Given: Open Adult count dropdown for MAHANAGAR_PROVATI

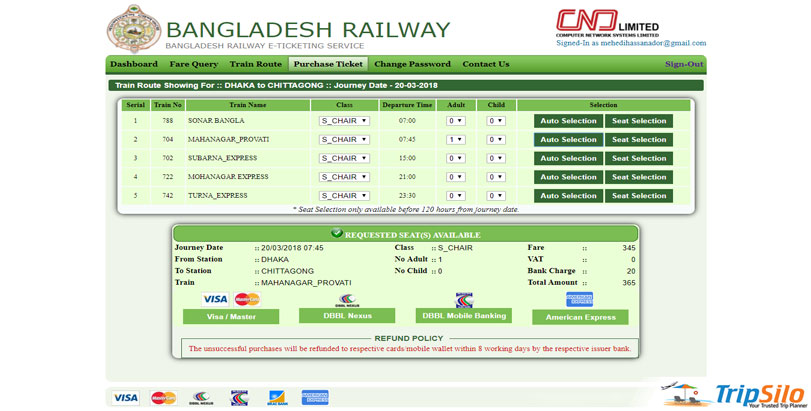Looking at the screenshot, I should pyautogui.click(x=456, y=140).
